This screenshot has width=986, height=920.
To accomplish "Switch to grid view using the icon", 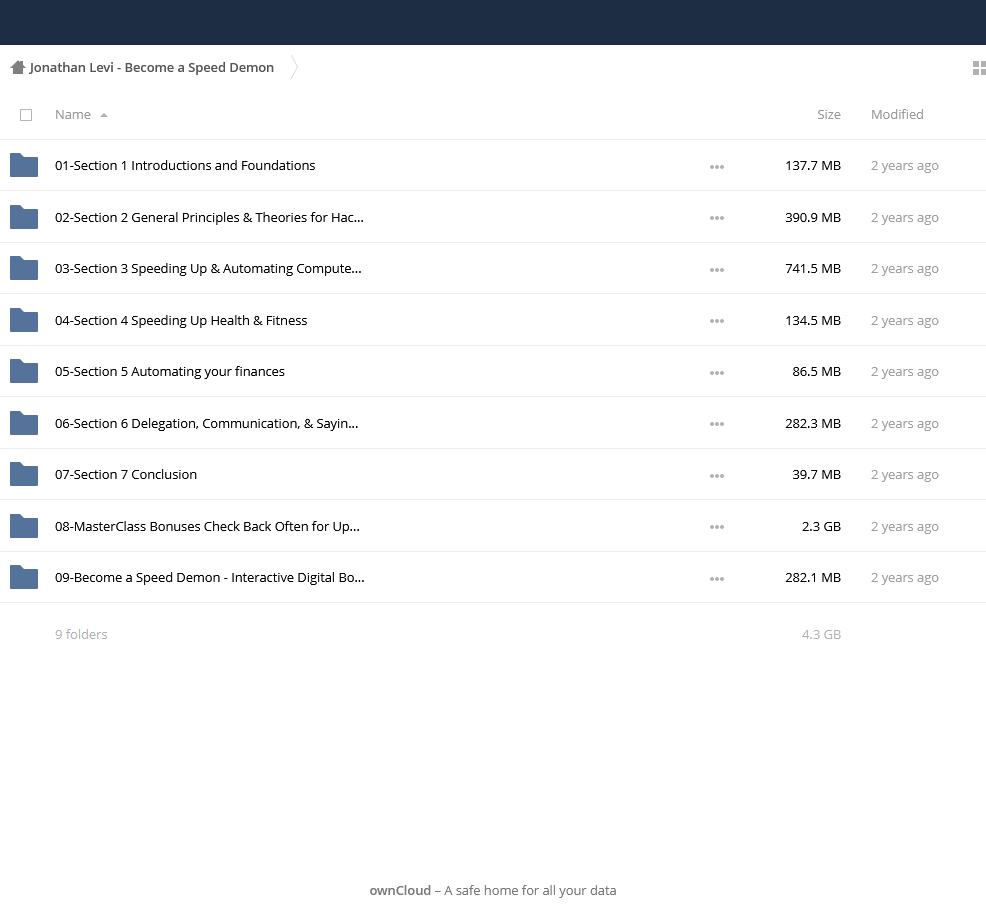I will 979,68.
